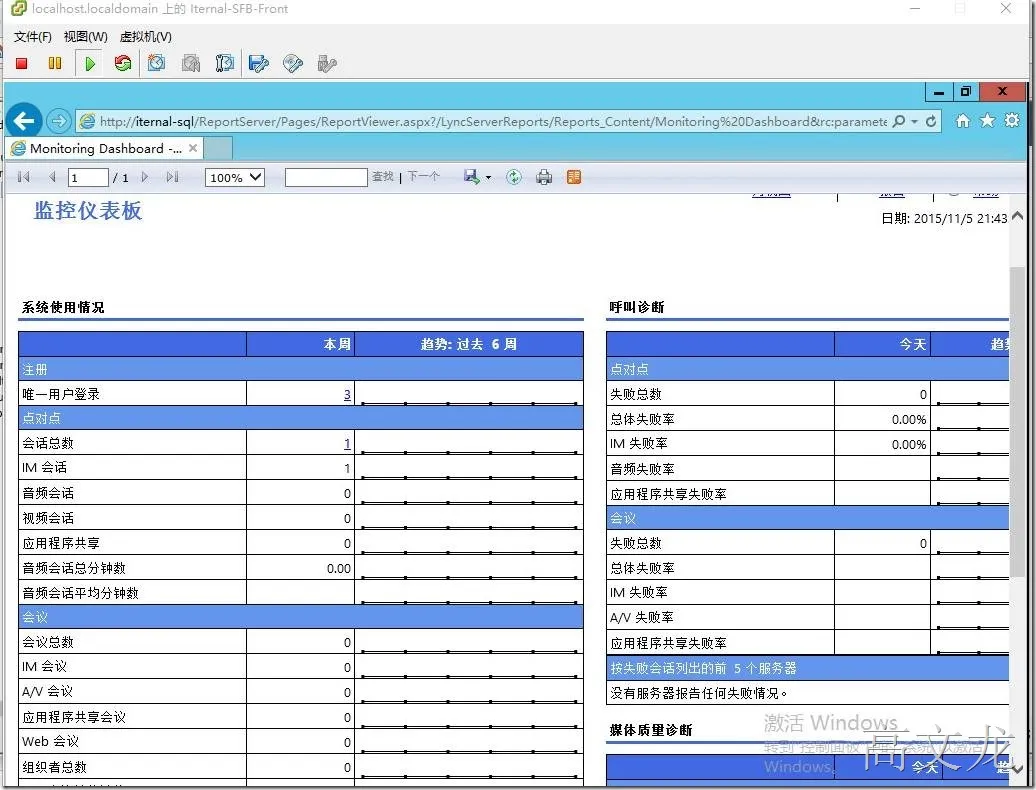Expand the address bar dropdown arrow
The height and width of the screenshot is (790, 1036).
(914, 122)
